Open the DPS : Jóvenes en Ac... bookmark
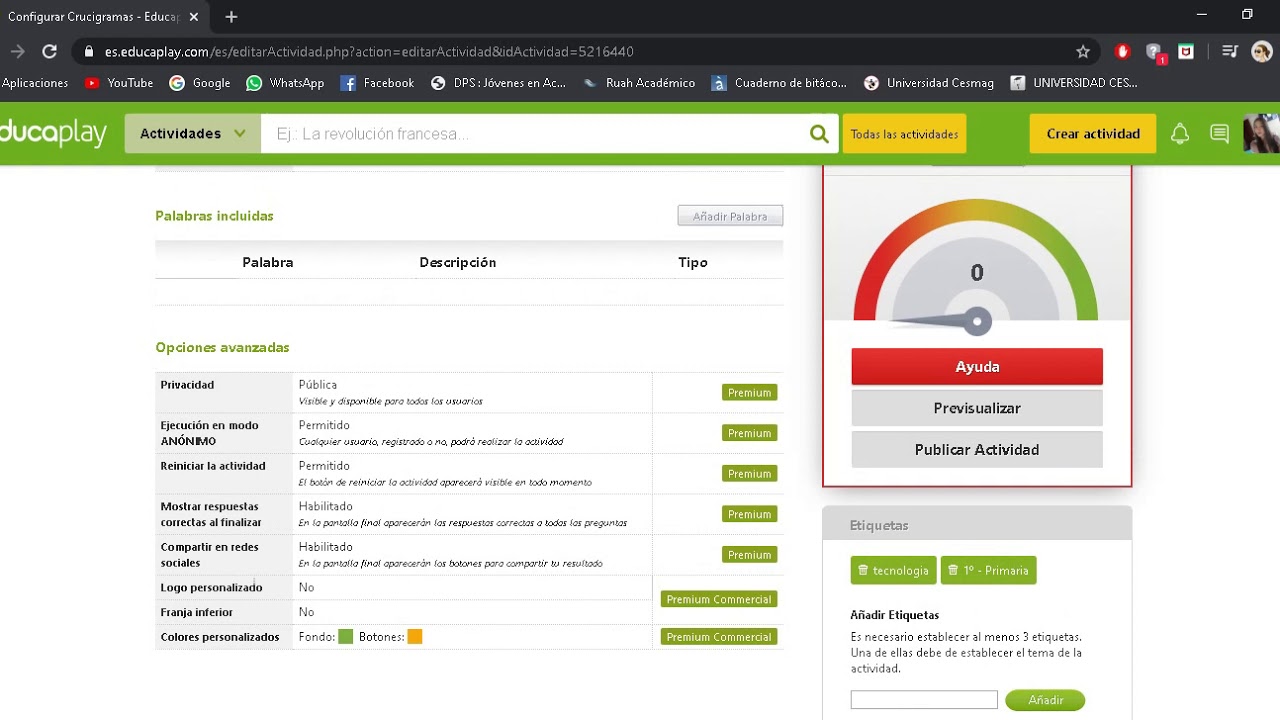The height and width of the screenshot is (720, 1280). (498, 83)
